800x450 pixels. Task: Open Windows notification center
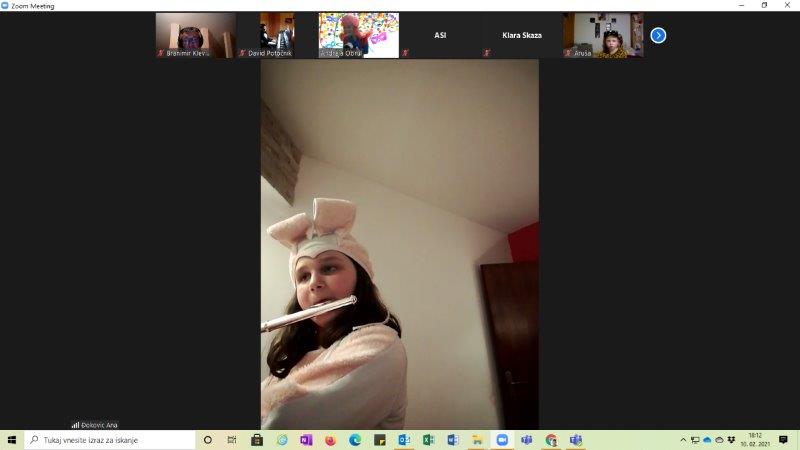click(x=783, y=440)
